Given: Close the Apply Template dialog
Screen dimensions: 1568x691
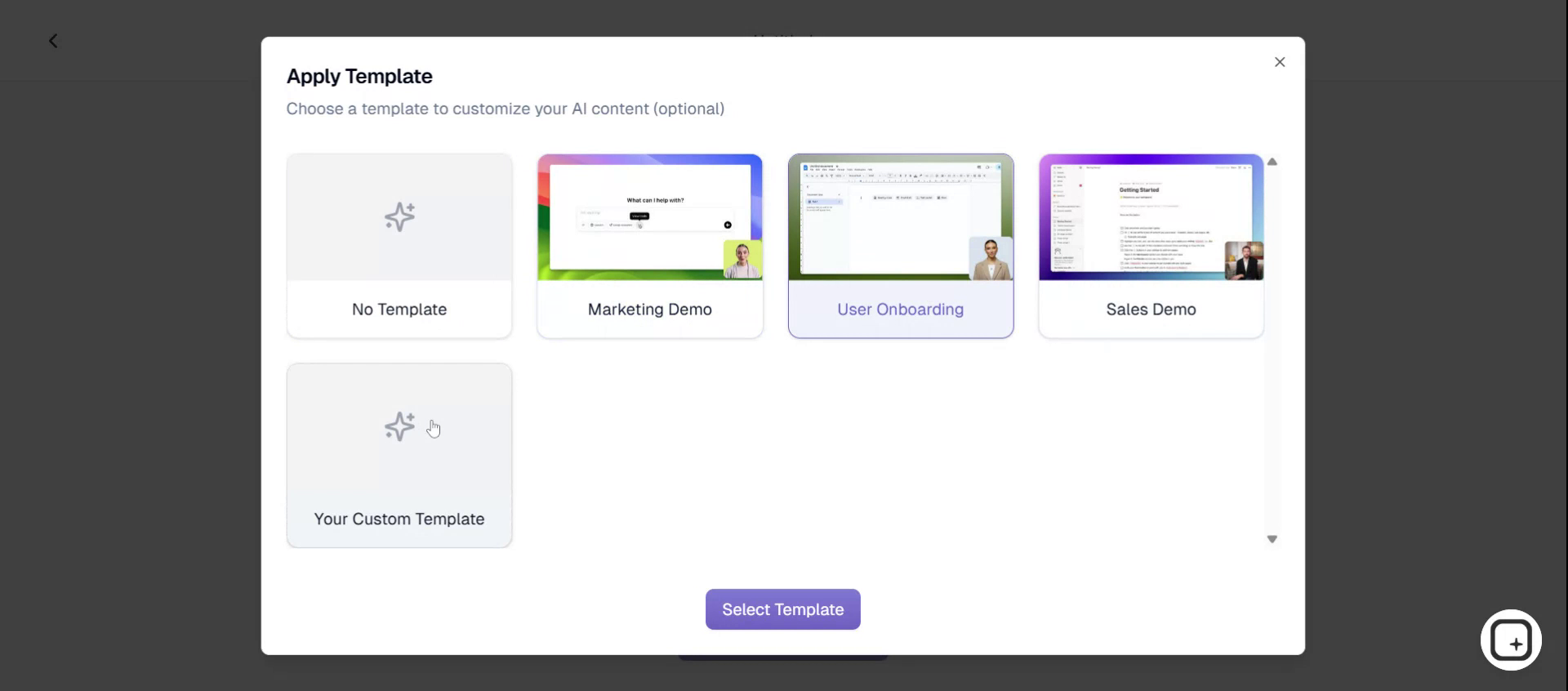Looking at the screenshot, I should (x=1279, y=62).
